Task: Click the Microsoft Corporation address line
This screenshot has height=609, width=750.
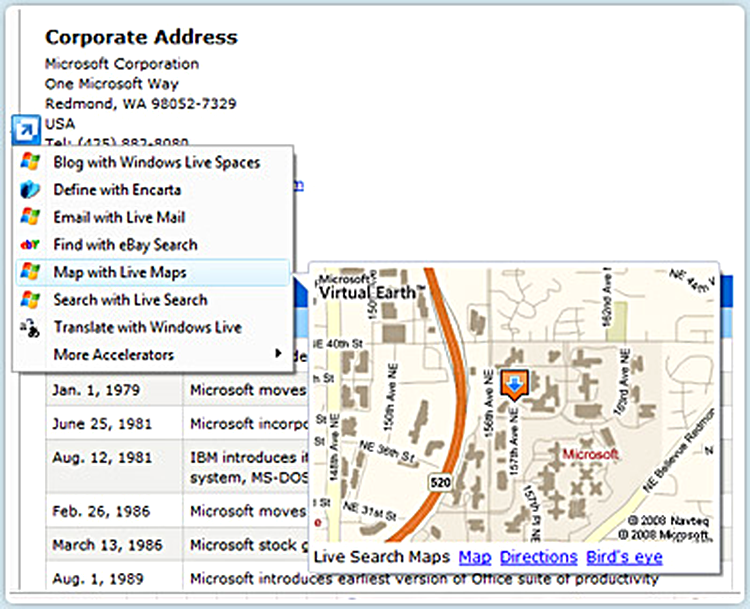Action: tap(122, 64)
